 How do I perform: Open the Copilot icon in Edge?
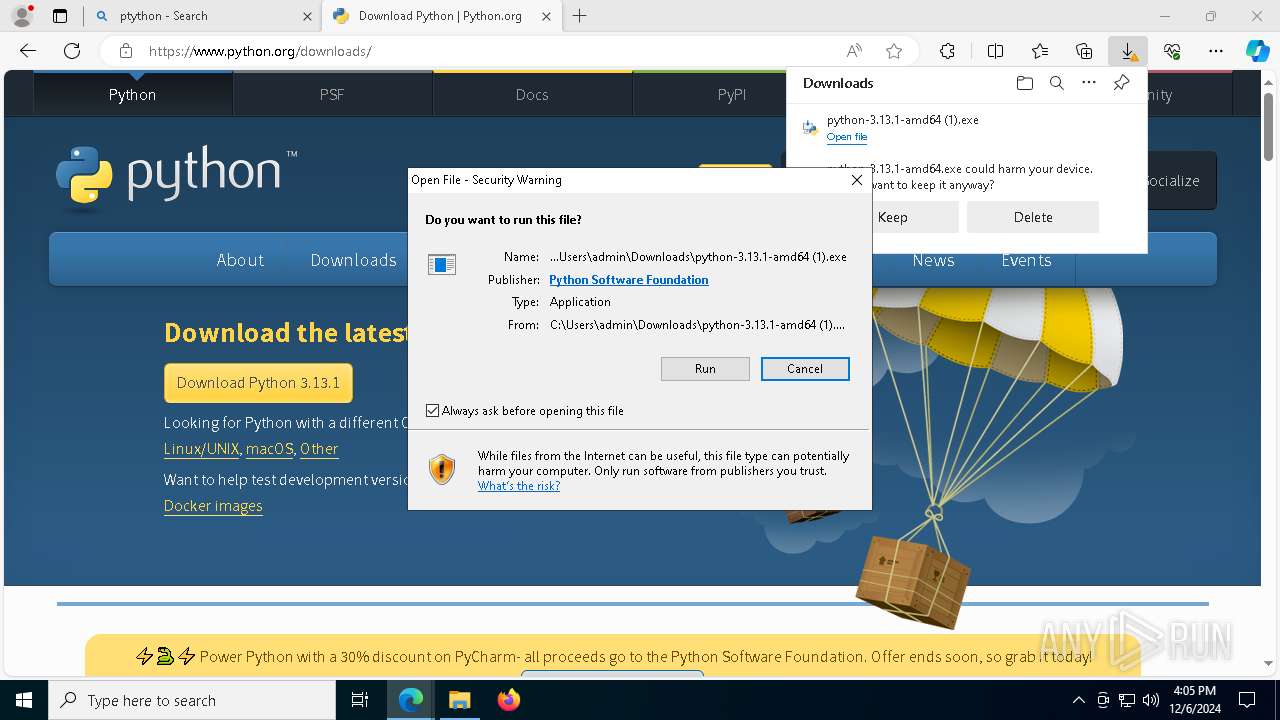coord(1258,51)
